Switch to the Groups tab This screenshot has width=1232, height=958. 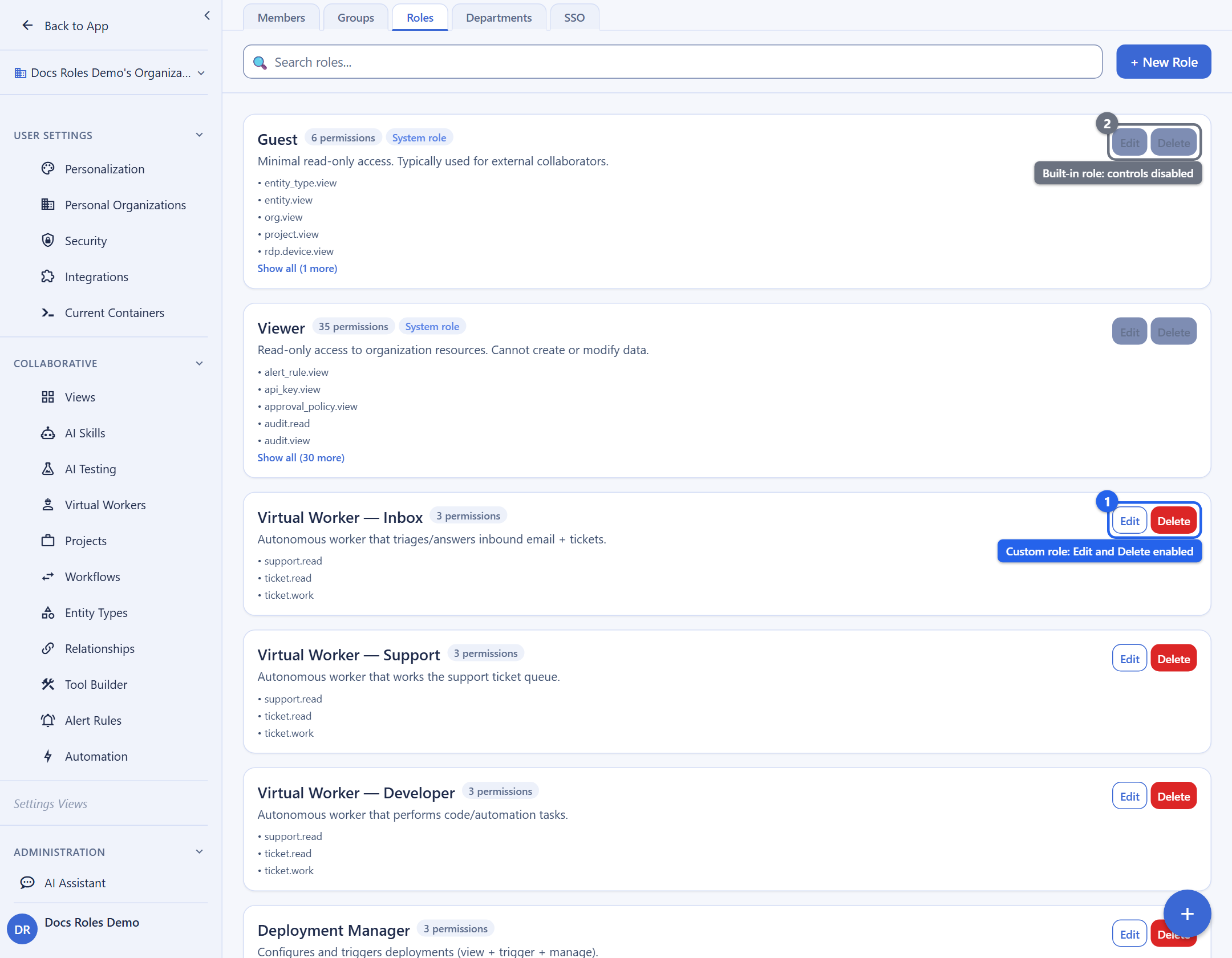(356, 18)
